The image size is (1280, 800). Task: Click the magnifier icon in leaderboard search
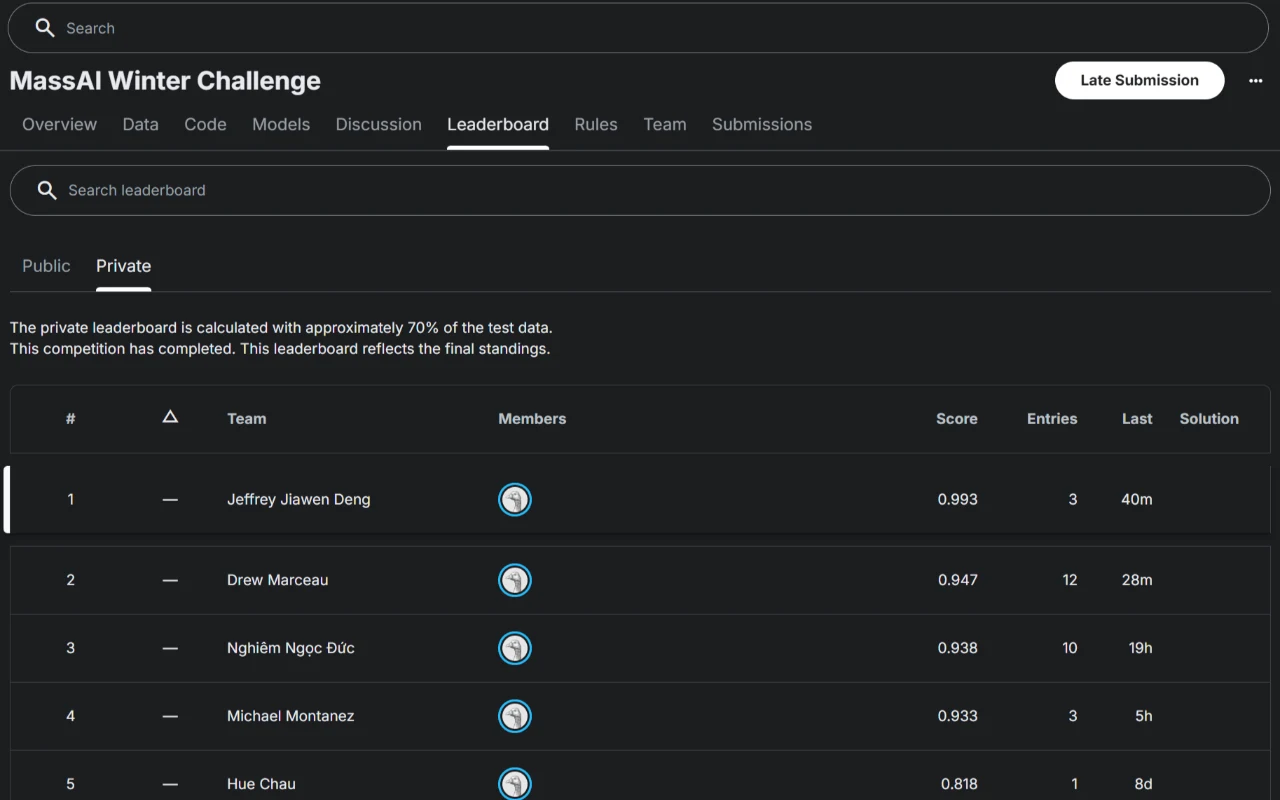[x=47, y=190]
